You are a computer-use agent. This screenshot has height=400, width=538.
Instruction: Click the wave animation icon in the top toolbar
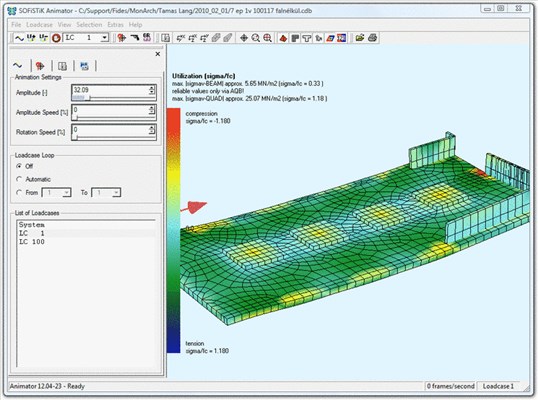coord(20,38)
